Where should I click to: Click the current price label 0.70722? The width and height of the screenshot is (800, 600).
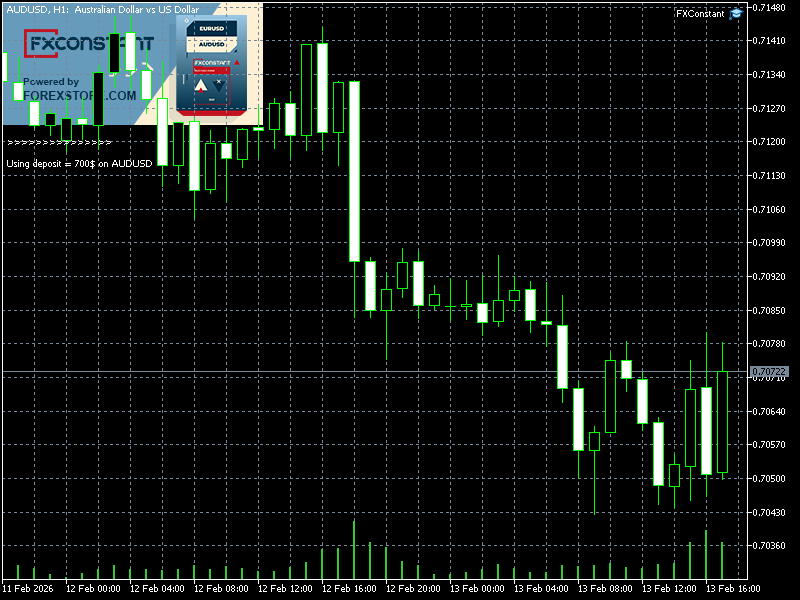[769, 371]
